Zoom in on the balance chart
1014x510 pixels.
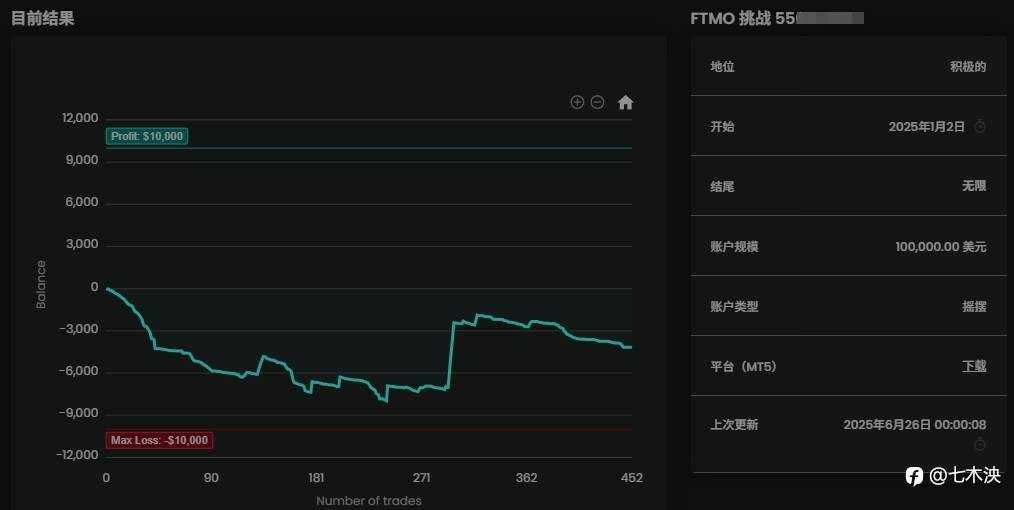coord(577,102)
